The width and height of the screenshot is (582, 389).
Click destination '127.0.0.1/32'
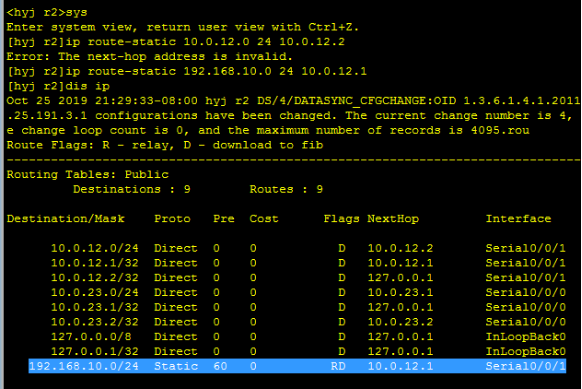click(95, 351)
